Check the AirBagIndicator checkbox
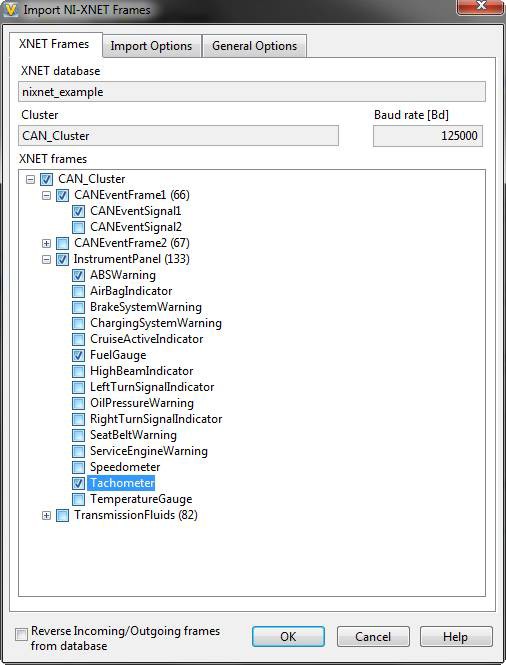The height and width of the screenshot is (665, 506). coord(78,291)
